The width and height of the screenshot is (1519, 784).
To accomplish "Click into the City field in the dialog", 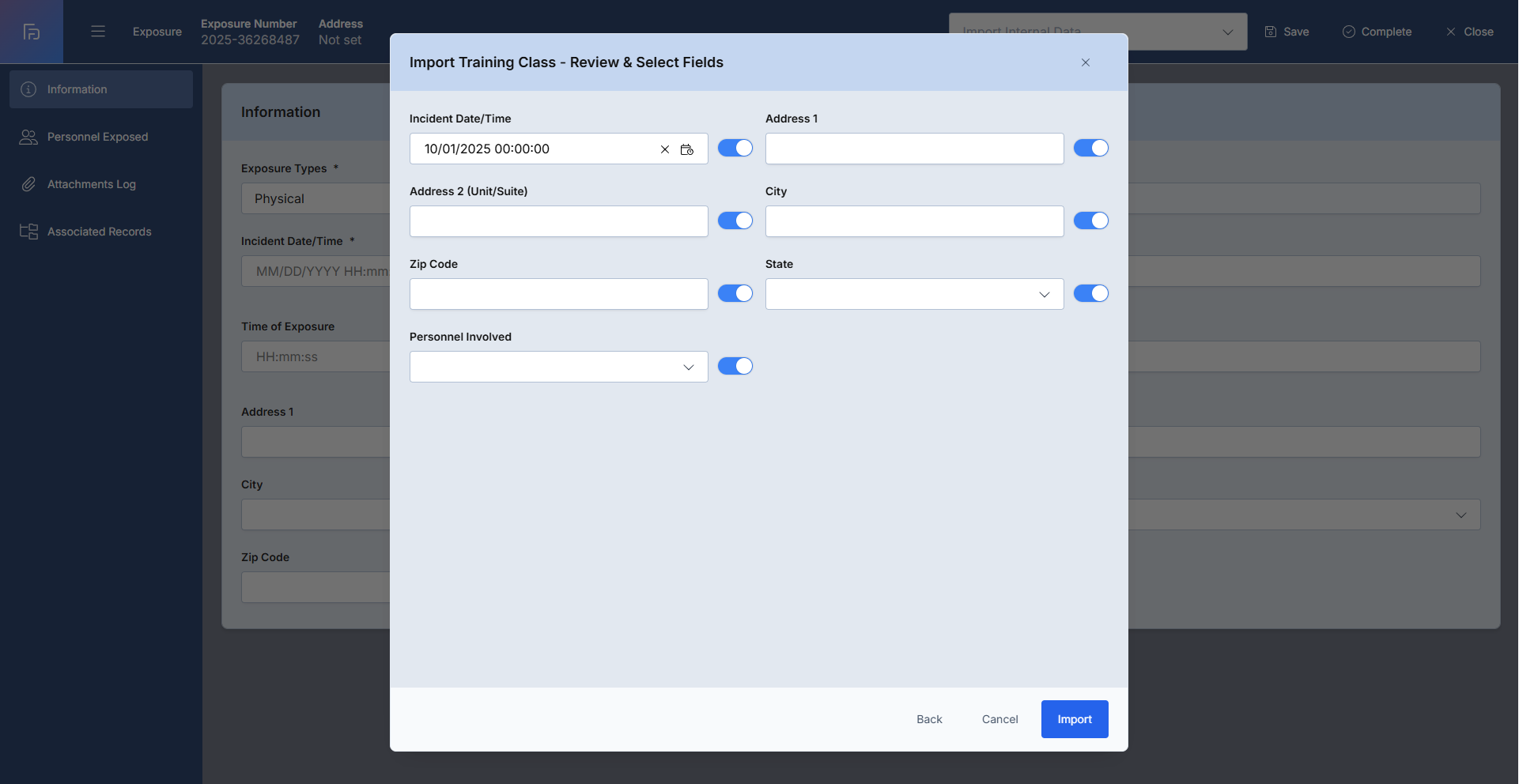I will pos(914,221).
